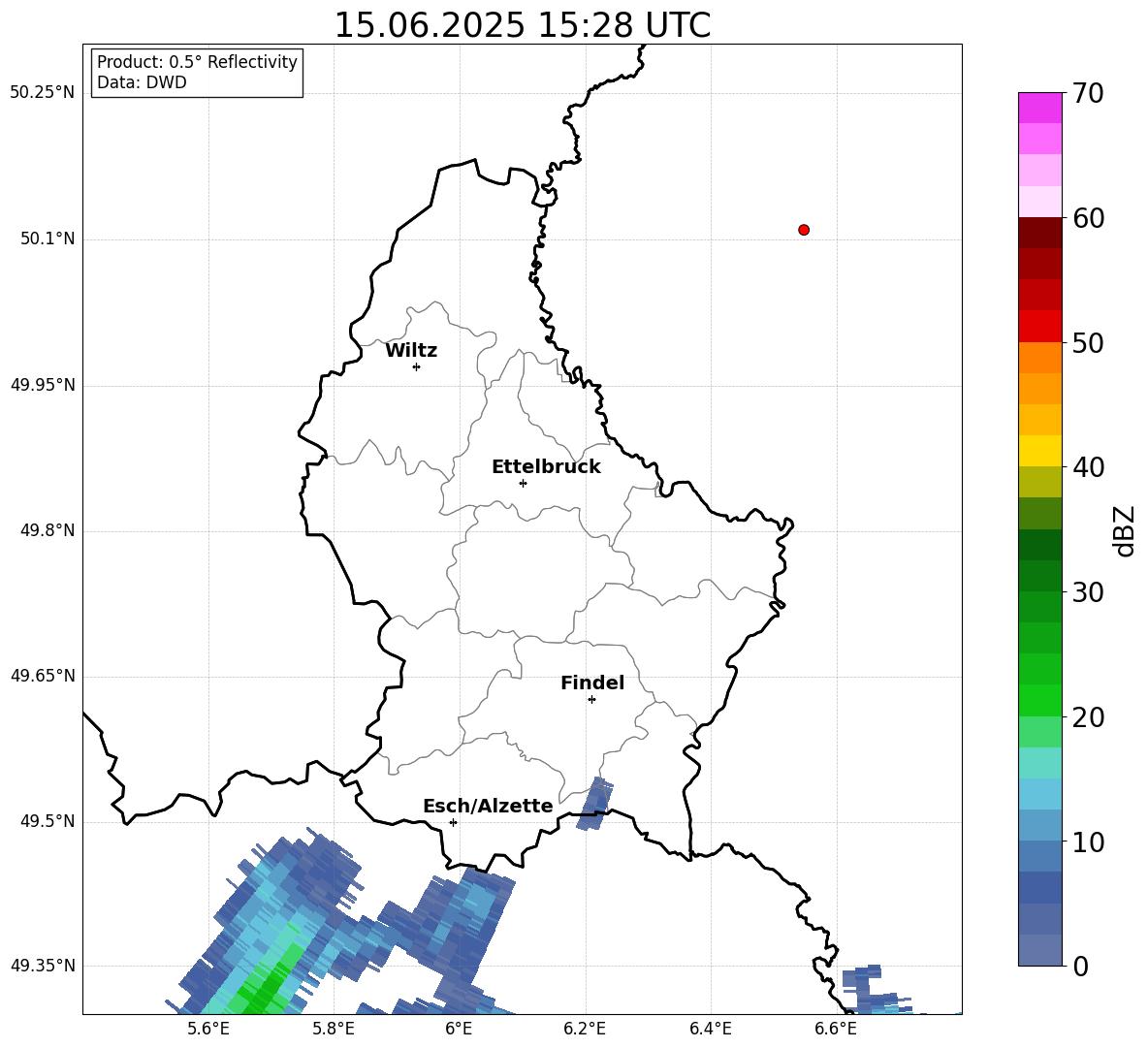1148x1048 pixels.
Task: Click the 50.25°N latitude label
Action: click(43, 93)
